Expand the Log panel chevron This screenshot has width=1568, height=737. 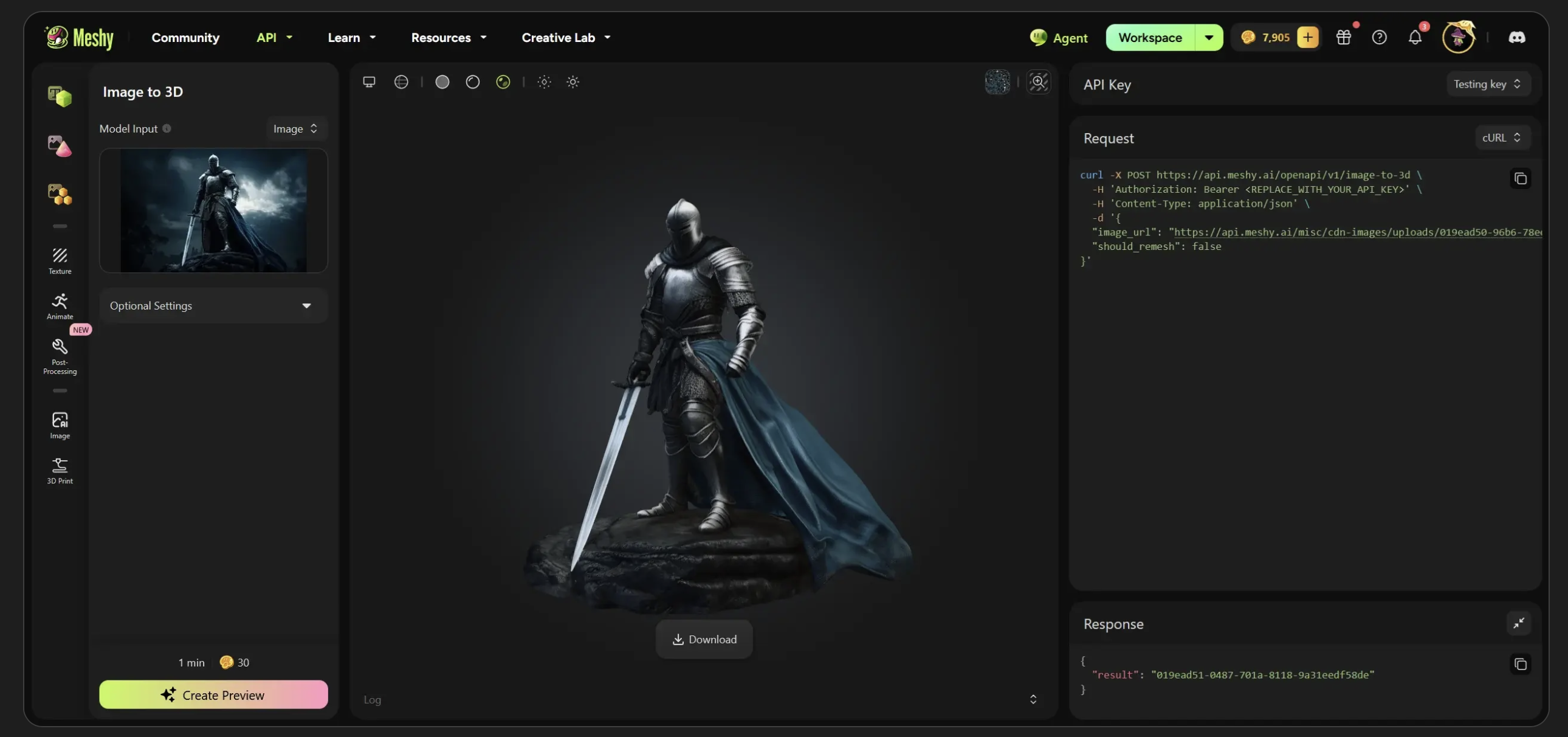coord(1033,699)
